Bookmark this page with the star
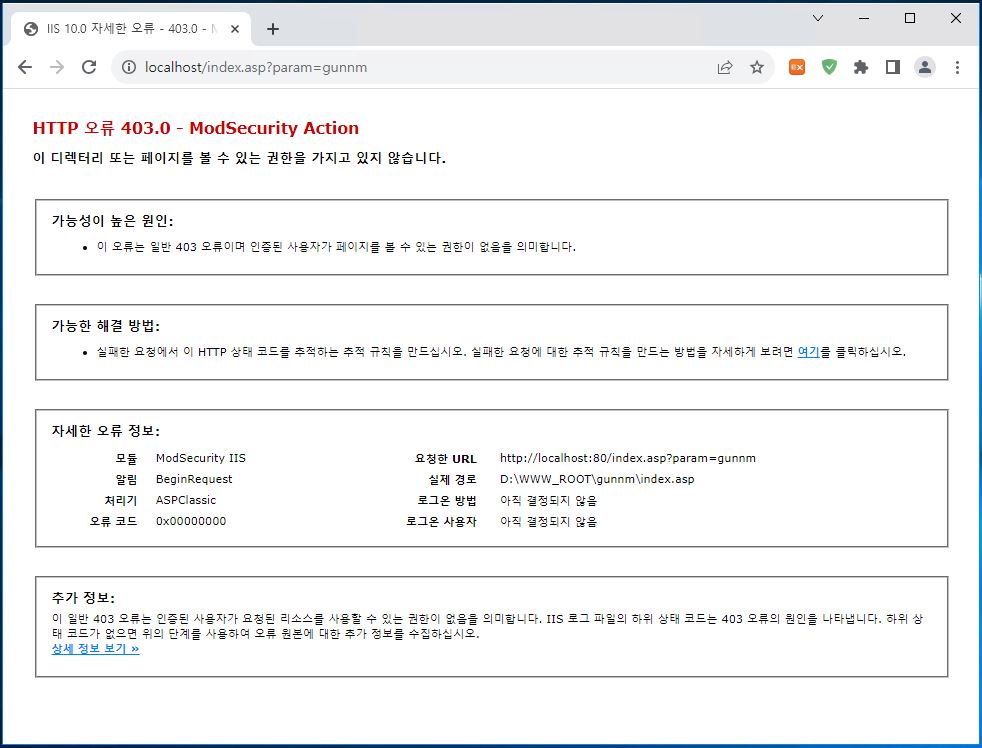 point(757,67)
